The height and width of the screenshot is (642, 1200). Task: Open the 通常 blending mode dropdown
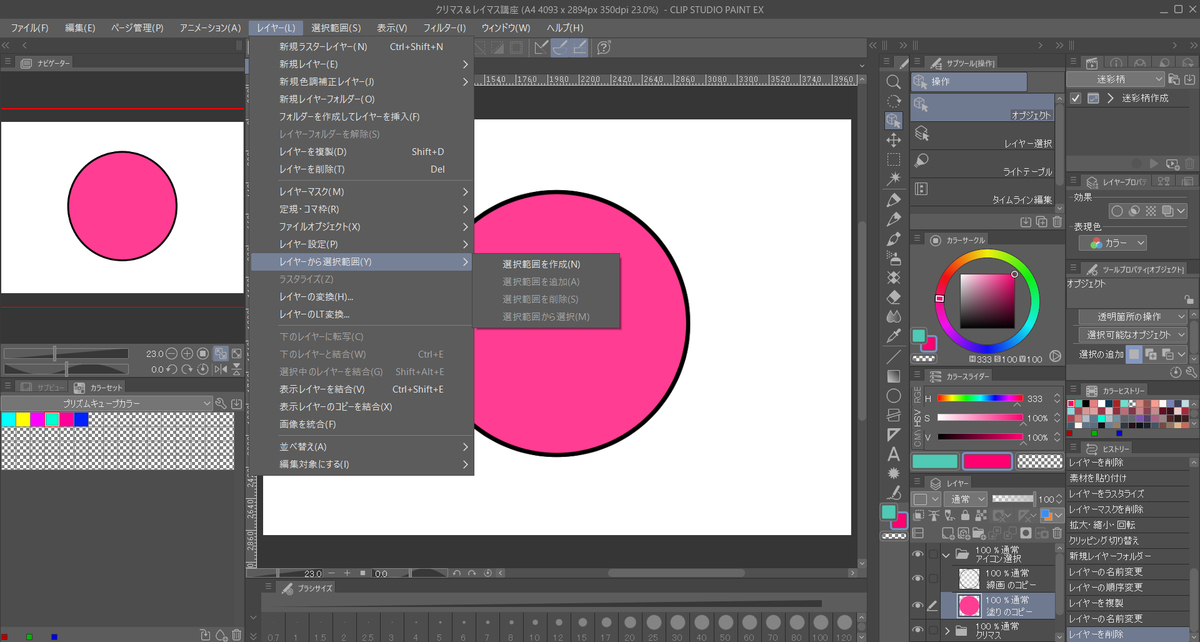click(965, 499)
